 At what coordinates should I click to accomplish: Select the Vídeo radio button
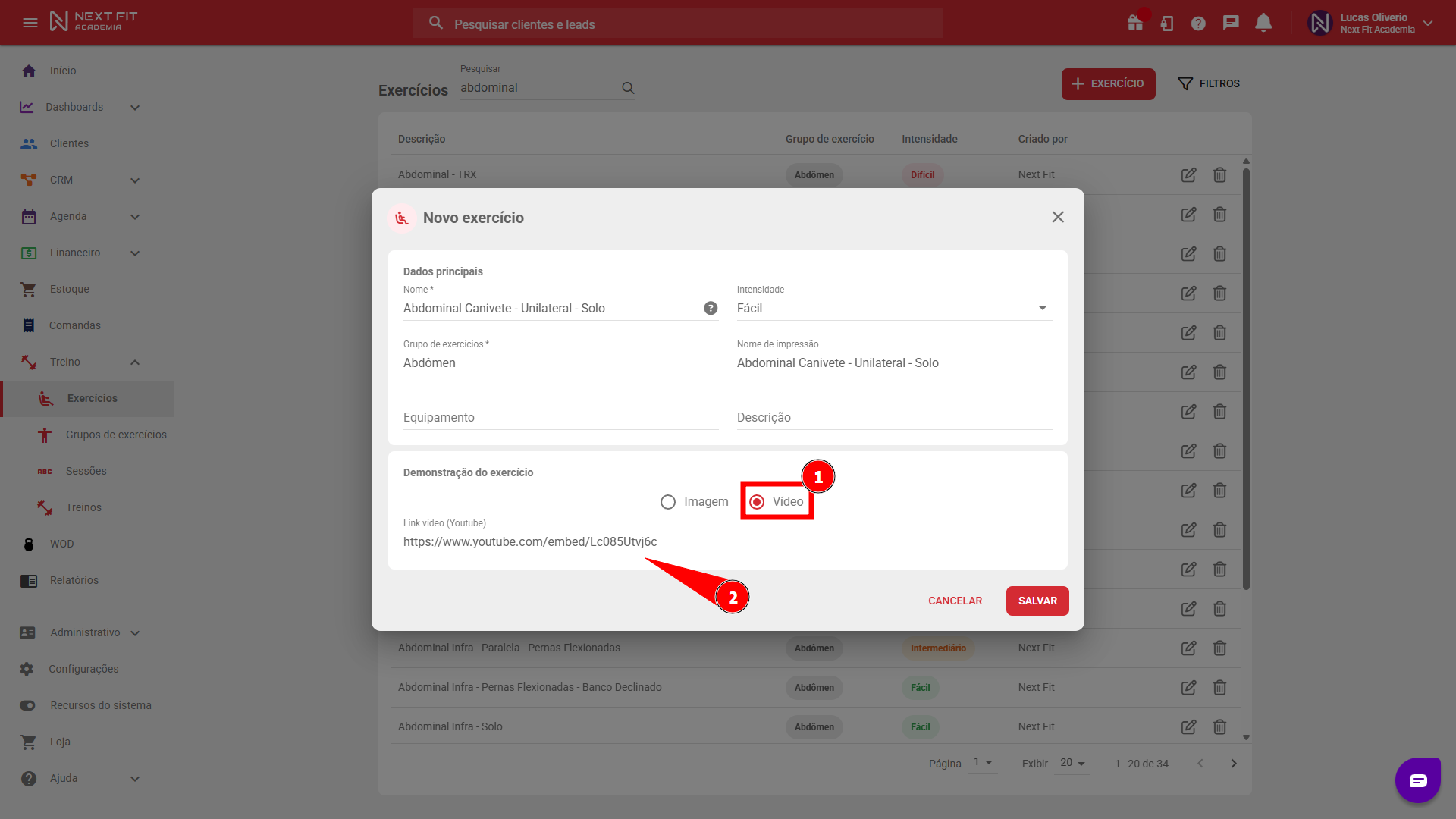(x=757, y=502)
